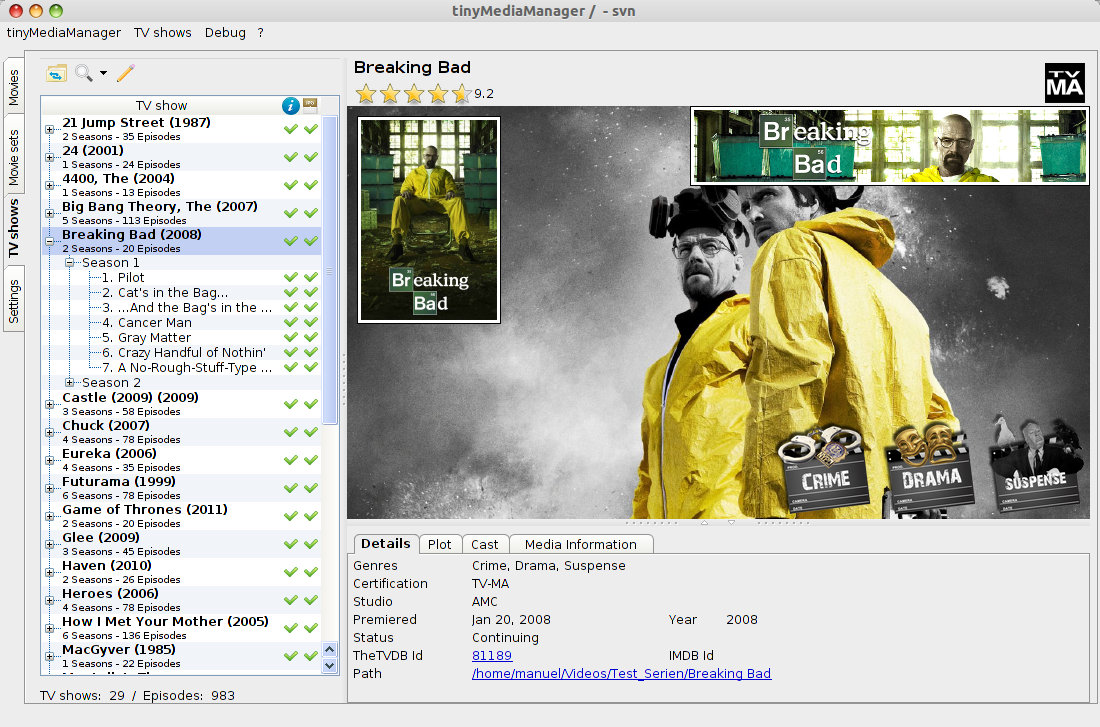
Task: Click the info-column checkmark for Gray Matter
Action: (x=290, y=338)
